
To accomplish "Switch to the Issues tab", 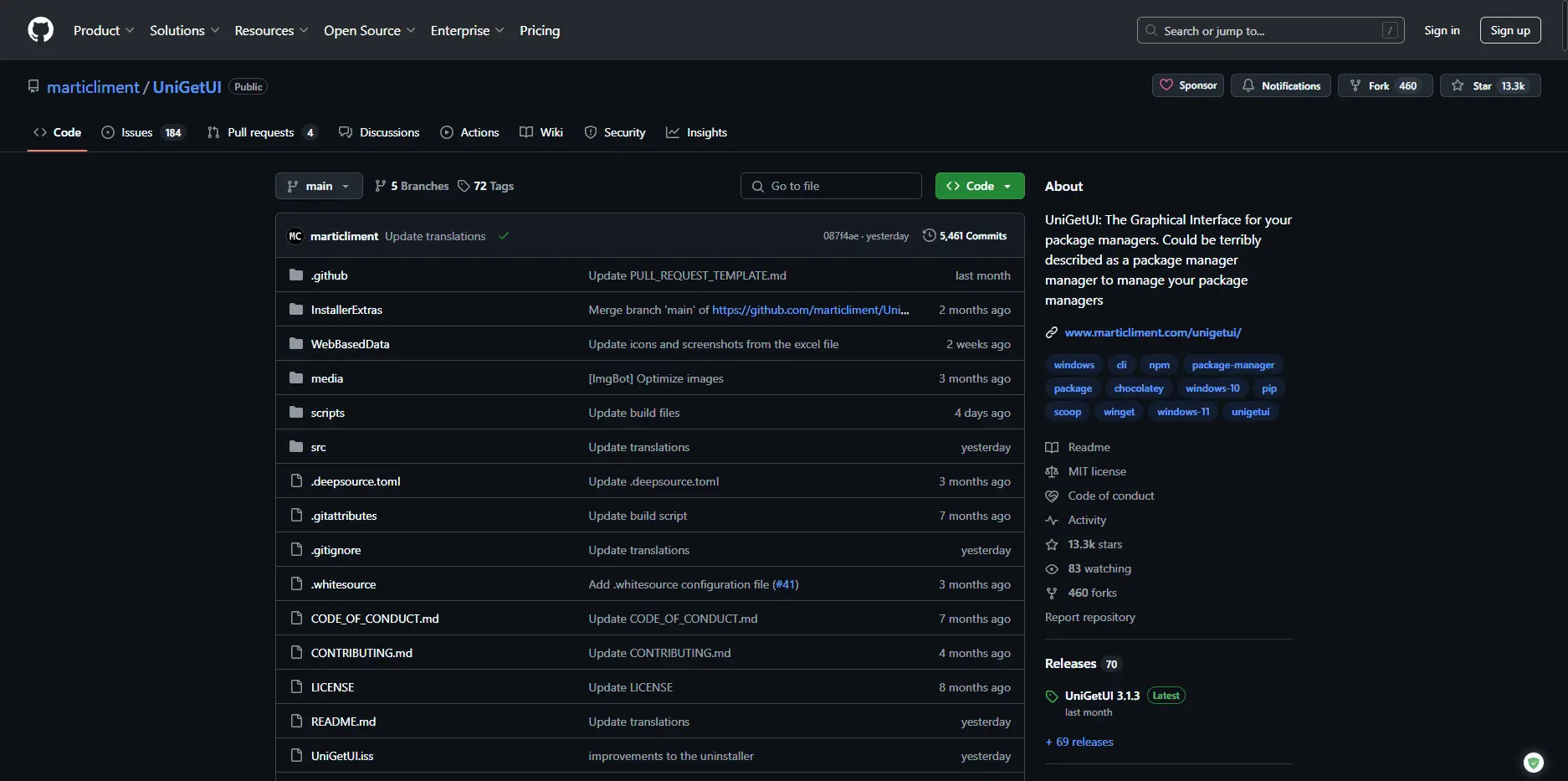I will coord(142,132).
